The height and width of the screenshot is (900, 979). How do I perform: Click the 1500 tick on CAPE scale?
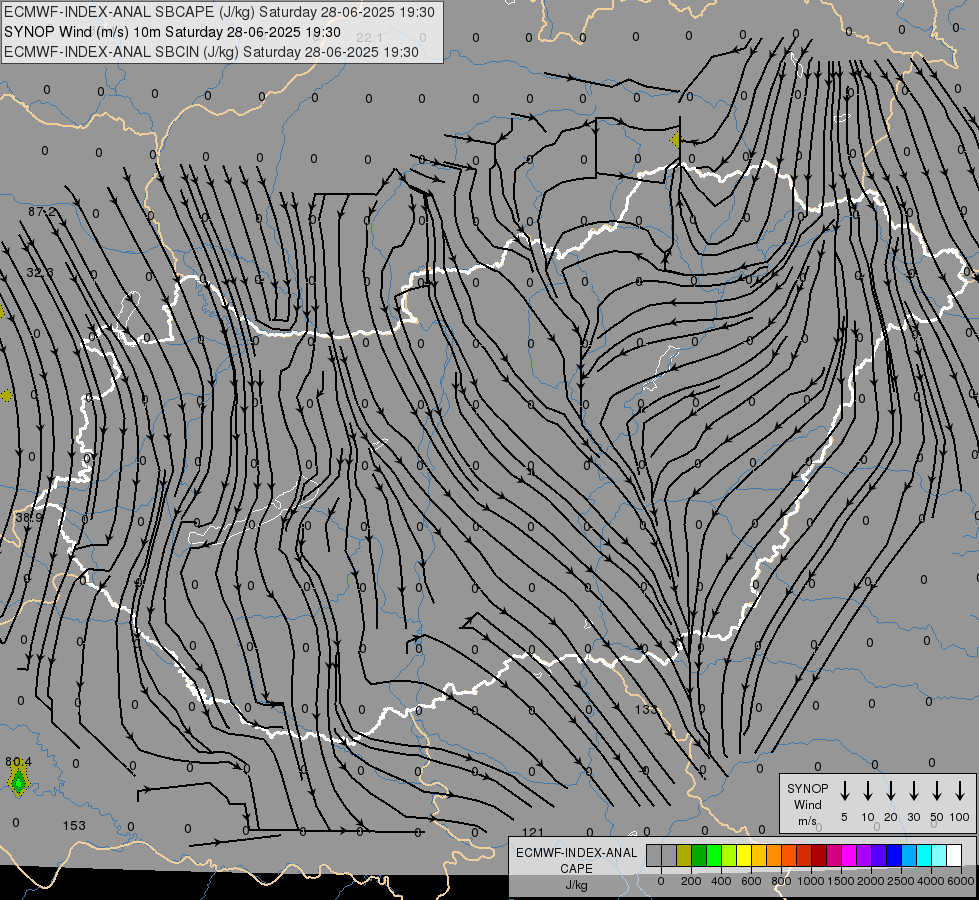tap(841, 881)
